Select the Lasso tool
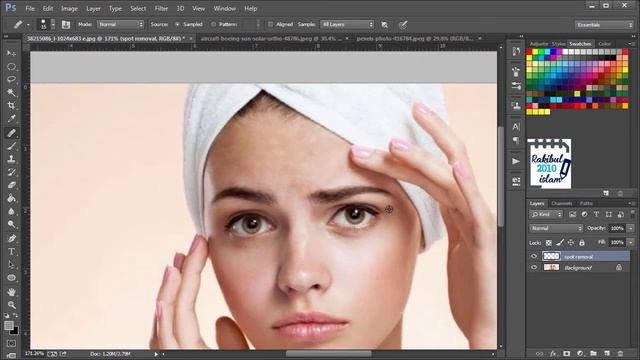The width and height of the screenshot is (640, 360). 11,80
